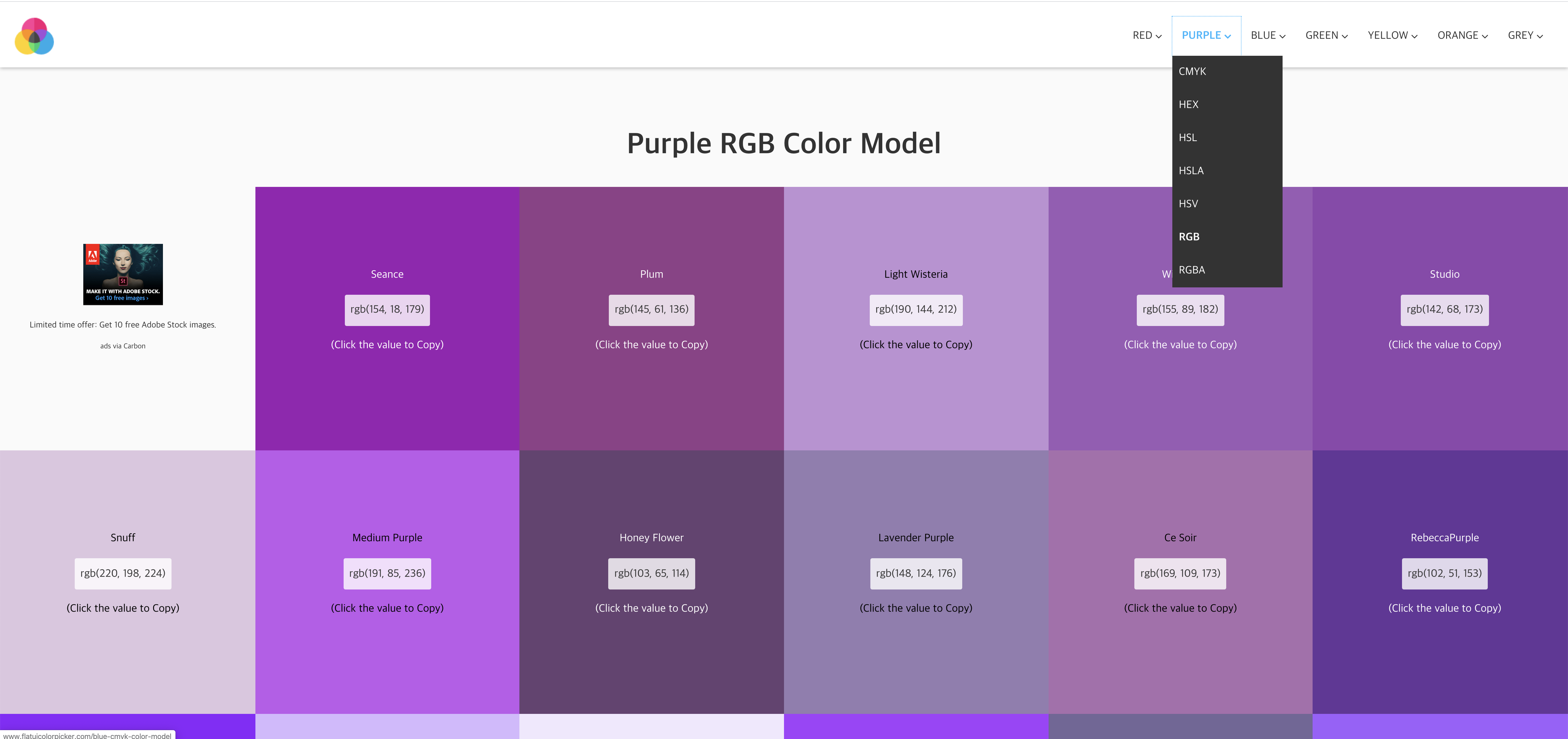Expand the YELLOW nav dropdown
1568x739 pixels.
coord(1392,35)
